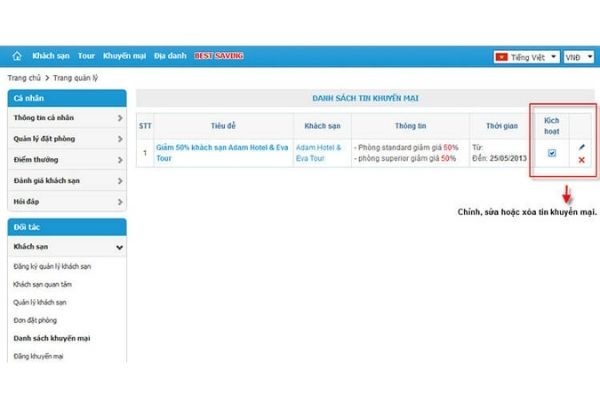Click the pencil edit icon for promotion
This screenshot has width=600, height=400.
[x=581, y=147]
